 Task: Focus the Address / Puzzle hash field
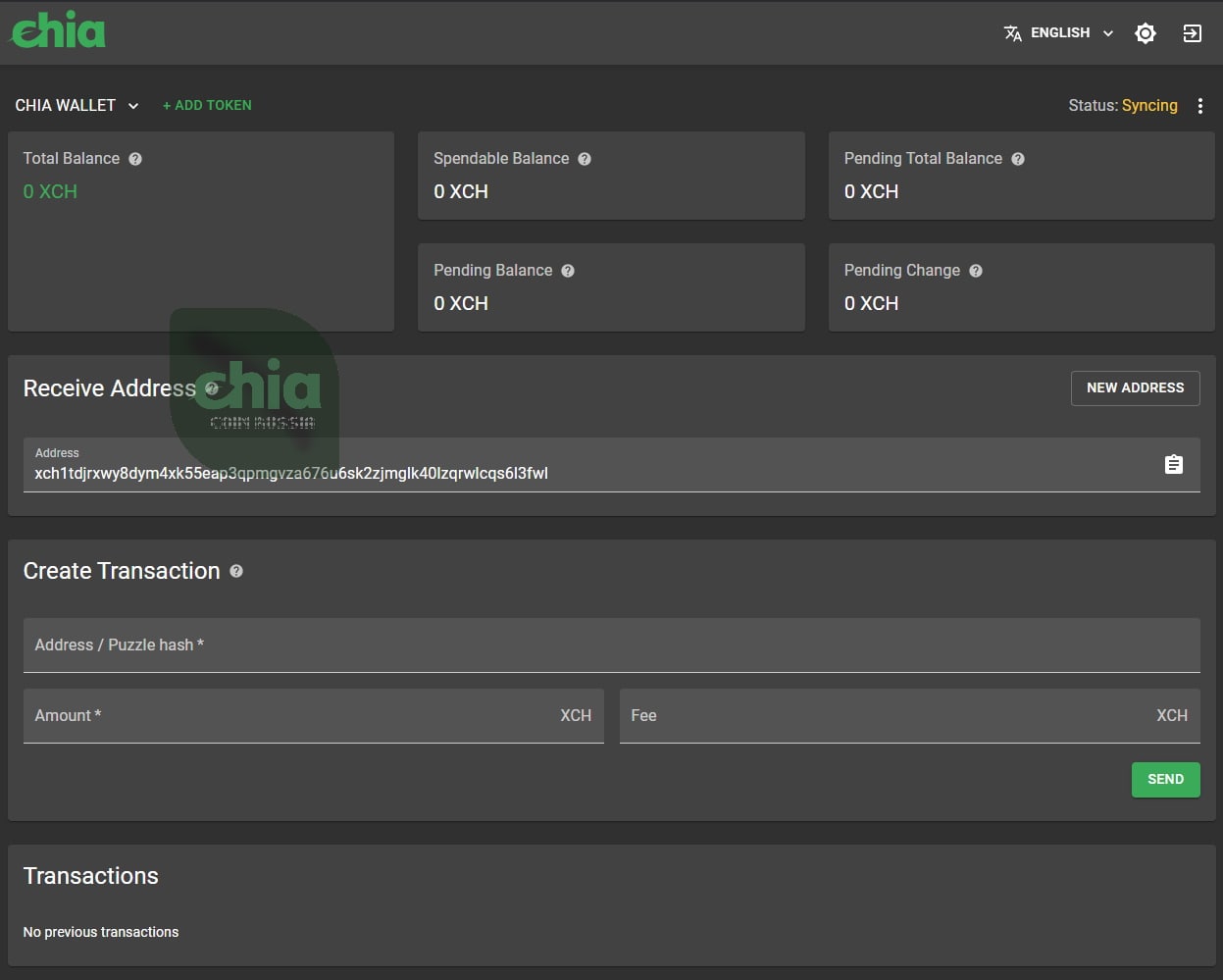coord(612,645)
